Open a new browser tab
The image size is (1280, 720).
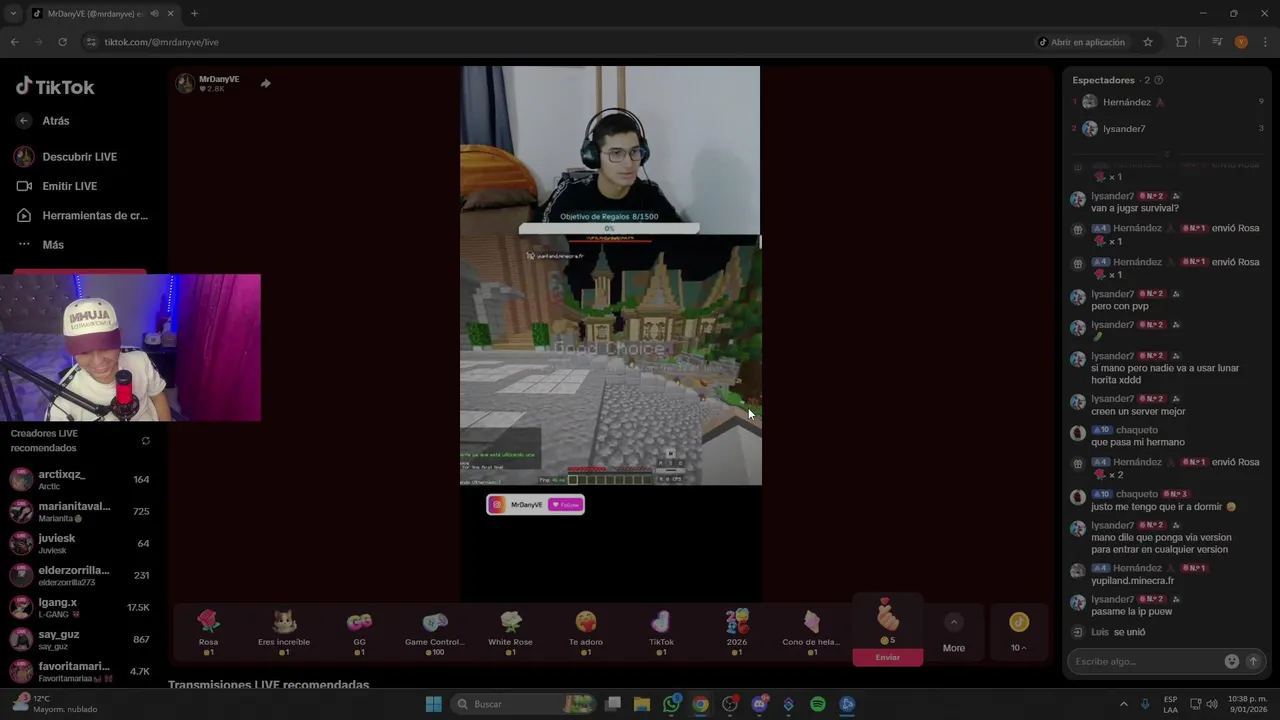(194, 13)
